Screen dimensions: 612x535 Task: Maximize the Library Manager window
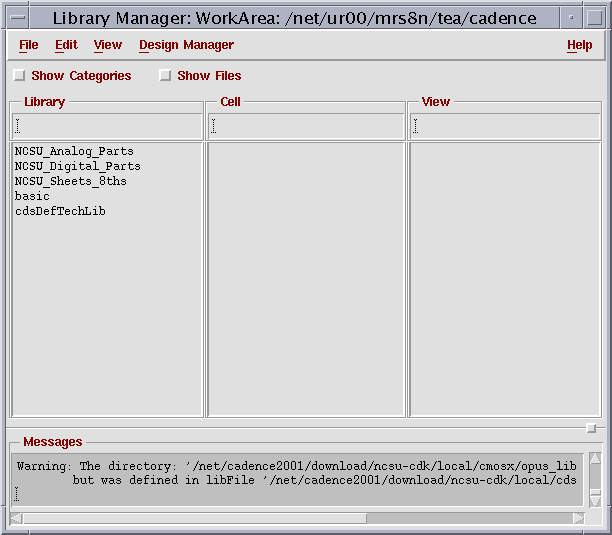(594, 18)
